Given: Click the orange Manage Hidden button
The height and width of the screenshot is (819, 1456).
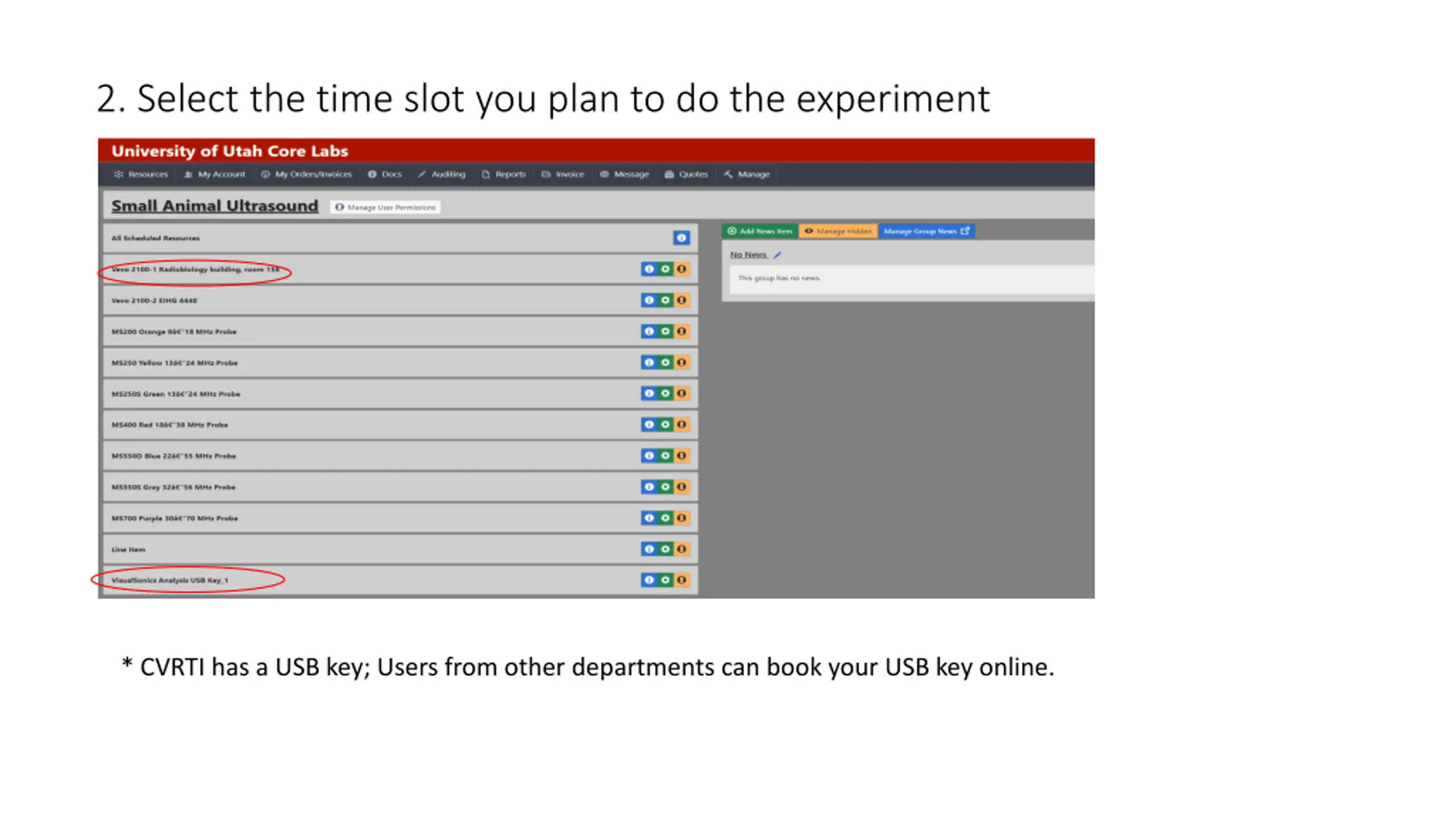Looking at the screenshot, I should [x=838, y=231].
